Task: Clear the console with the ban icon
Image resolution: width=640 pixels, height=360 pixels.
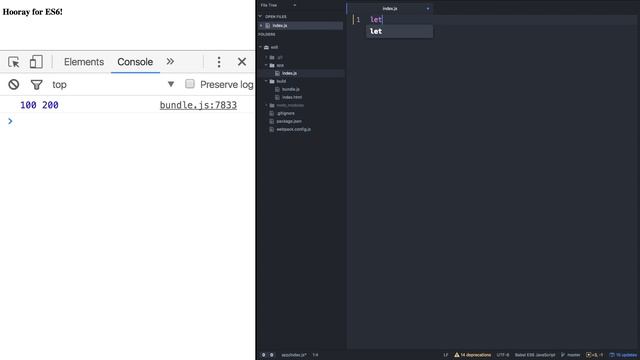Action: (14, 84)
